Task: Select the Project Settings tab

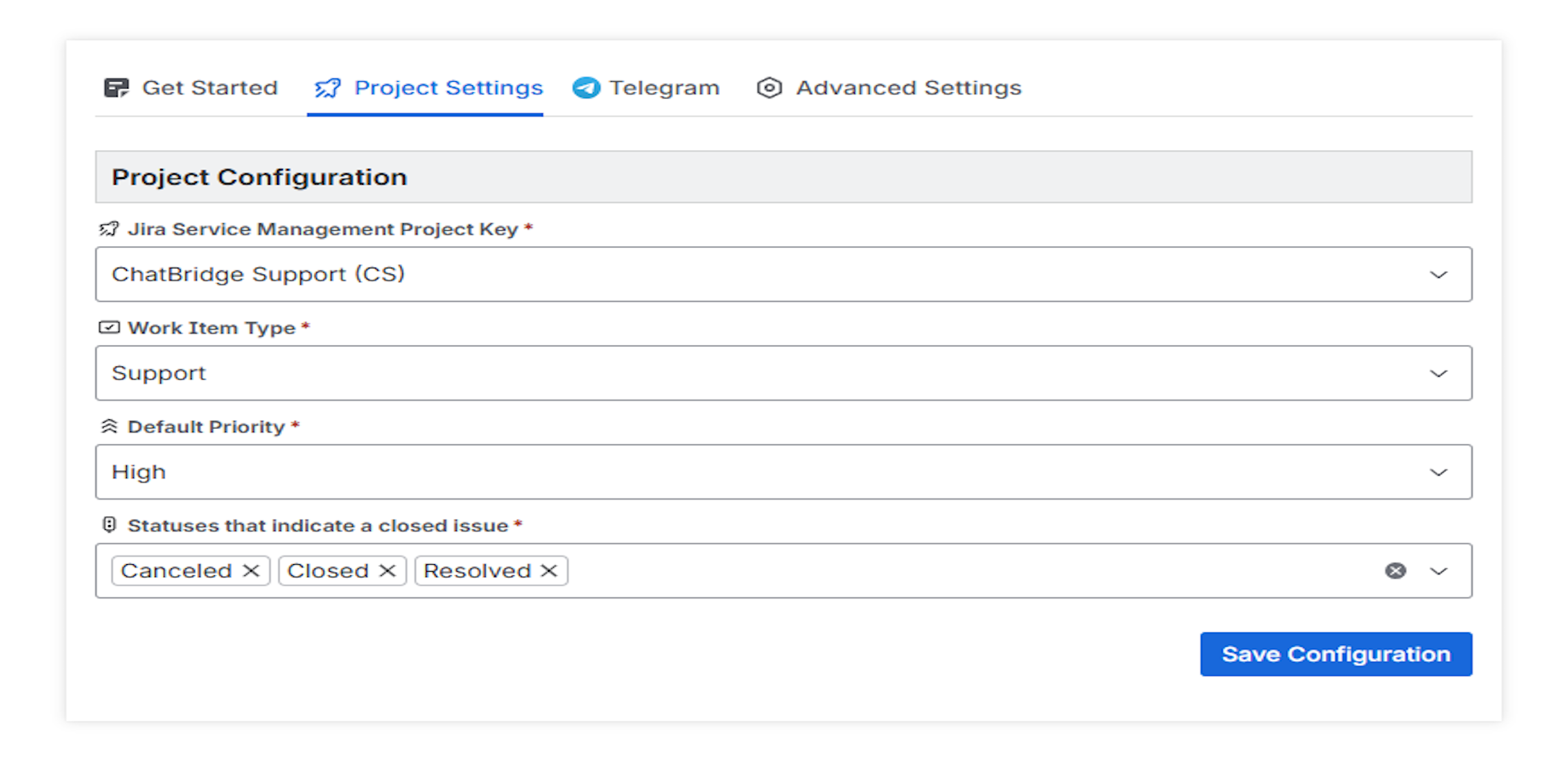Action: pyautogui.click(x=448, y=88)
